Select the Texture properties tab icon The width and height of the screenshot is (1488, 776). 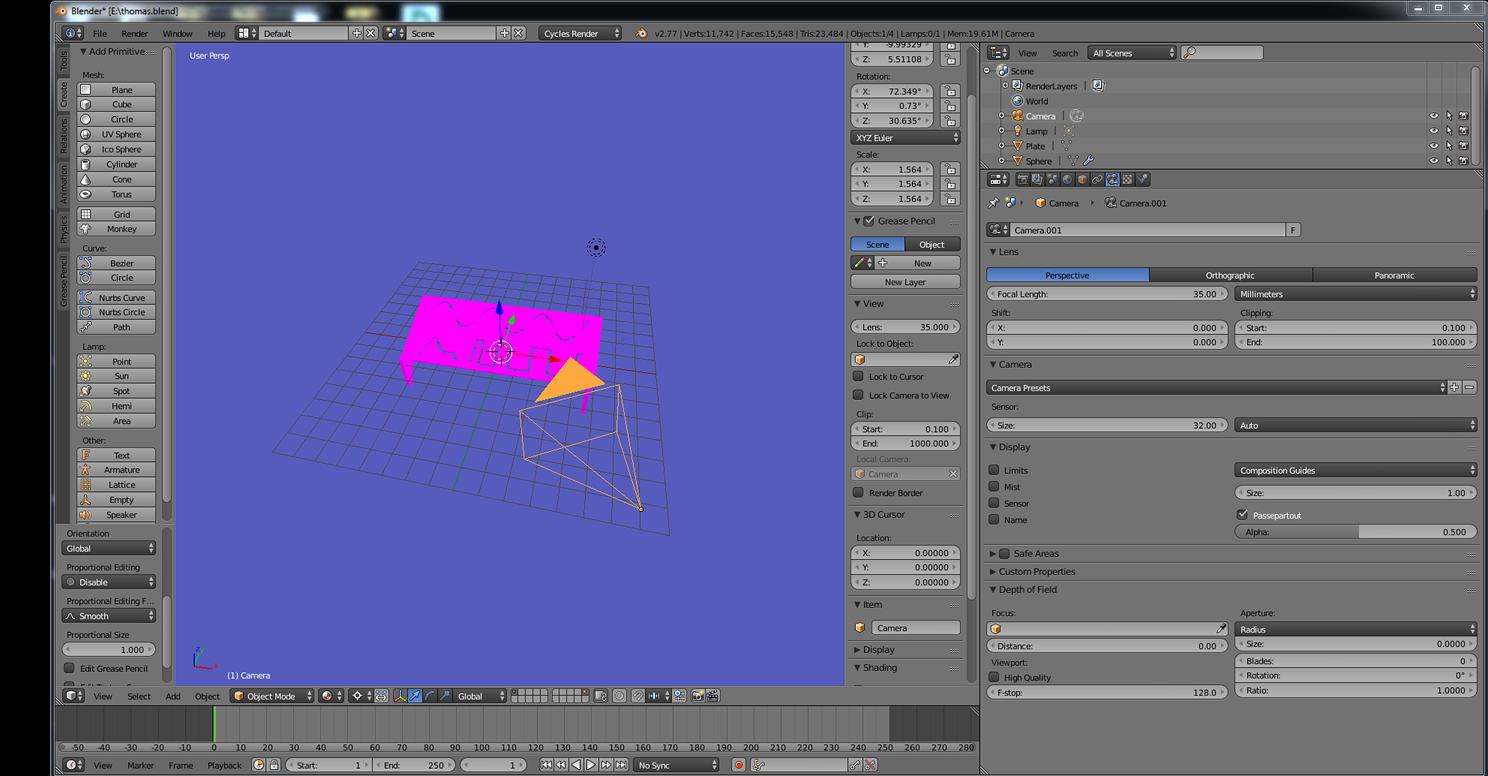(1127, 180)
